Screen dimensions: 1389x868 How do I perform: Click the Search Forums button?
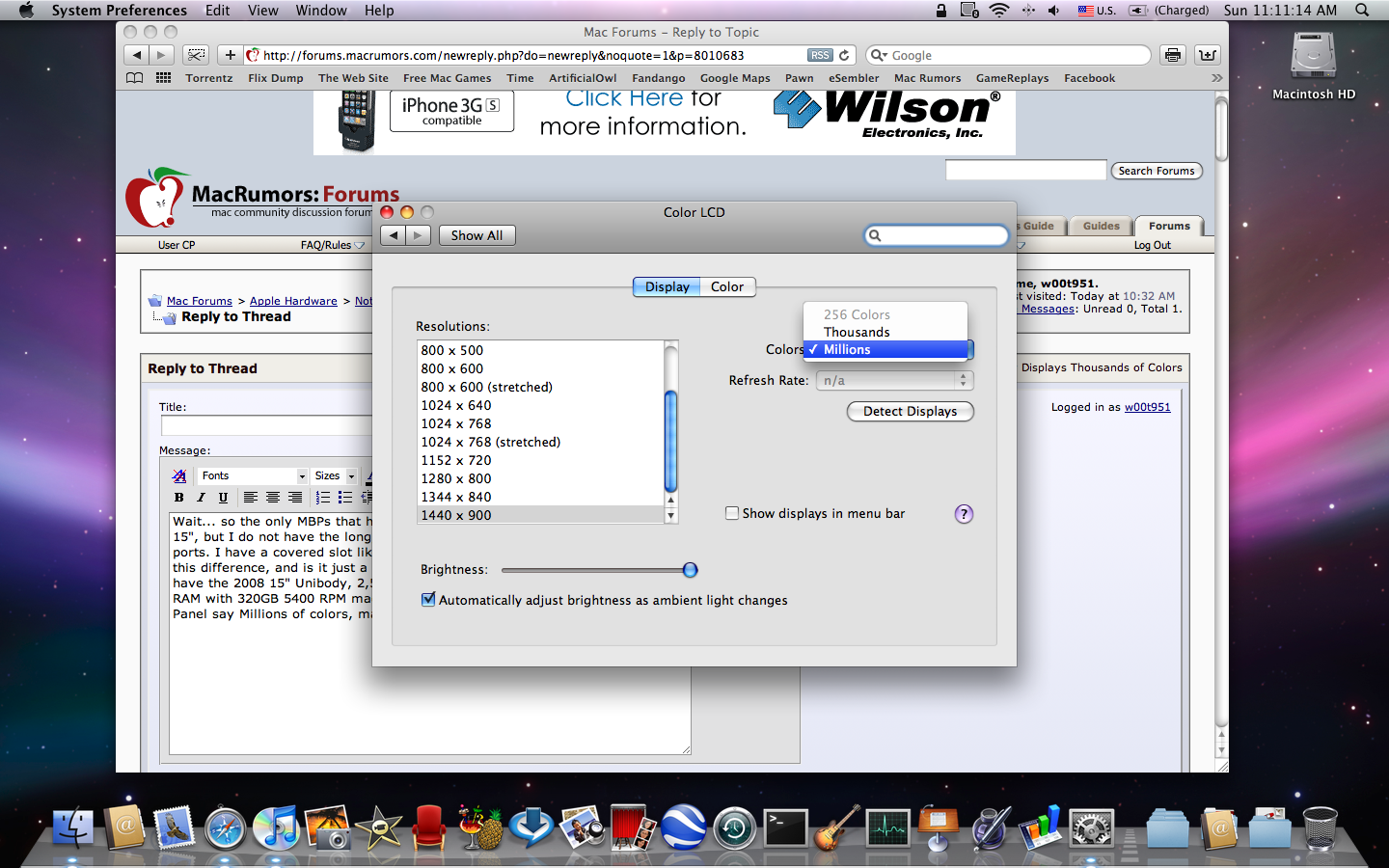pyautogui.click(x=1157, y=171)
